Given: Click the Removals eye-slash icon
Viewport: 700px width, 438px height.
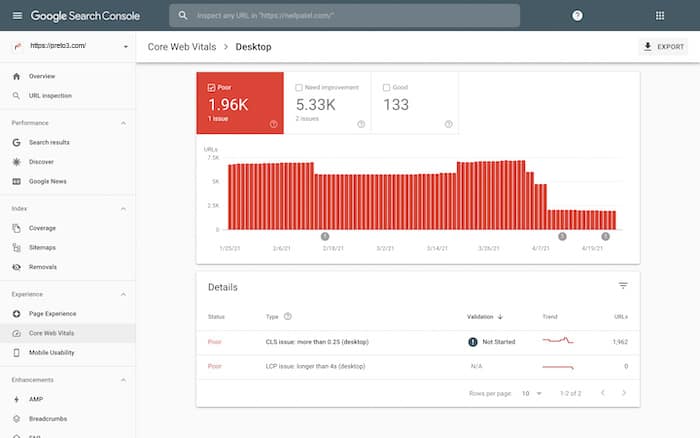Looking at the screenshot, I should click(x=17, y=267).
